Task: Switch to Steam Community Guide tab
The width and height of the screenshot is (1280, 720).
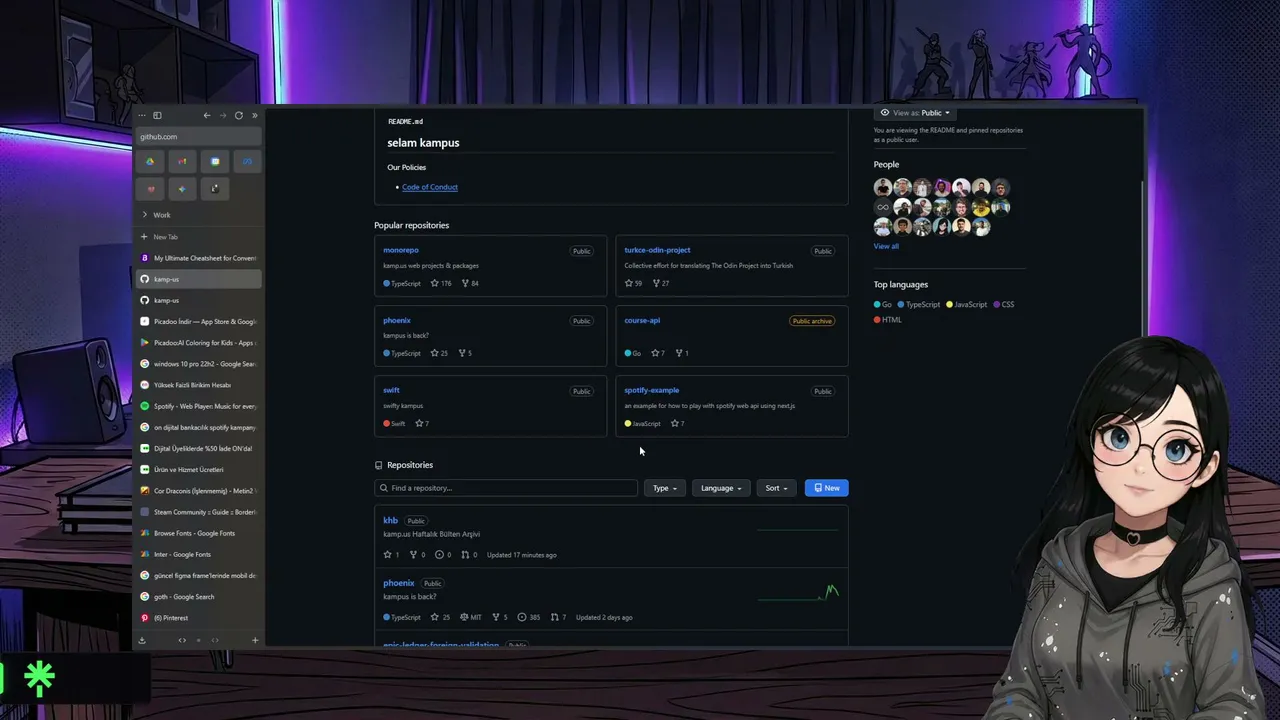Action: [x=198, y=512]
